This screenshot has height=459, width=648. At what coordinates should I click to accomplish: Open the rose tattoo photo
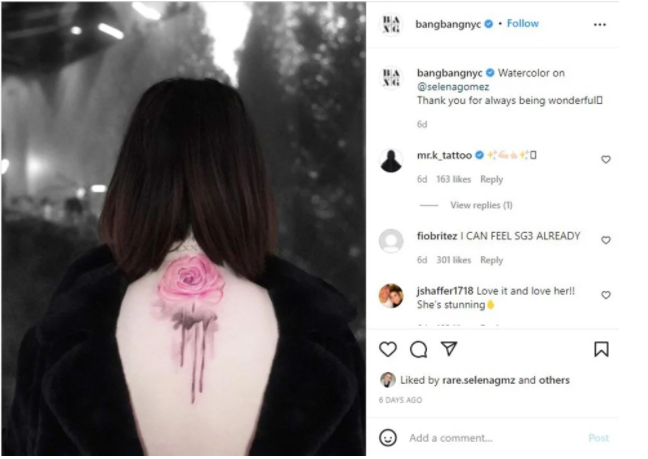click(x=183, y=229)
